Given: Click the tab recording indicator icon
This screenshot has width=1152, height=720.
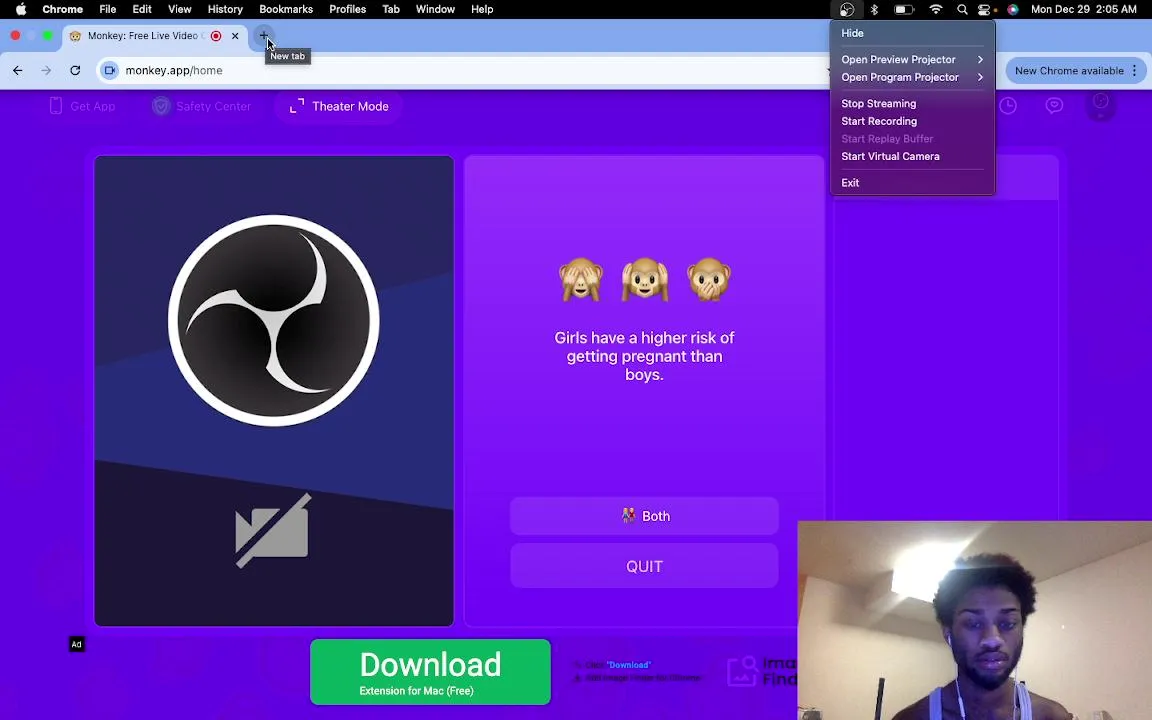Looking at the screenshot, I should pos(216,36).
